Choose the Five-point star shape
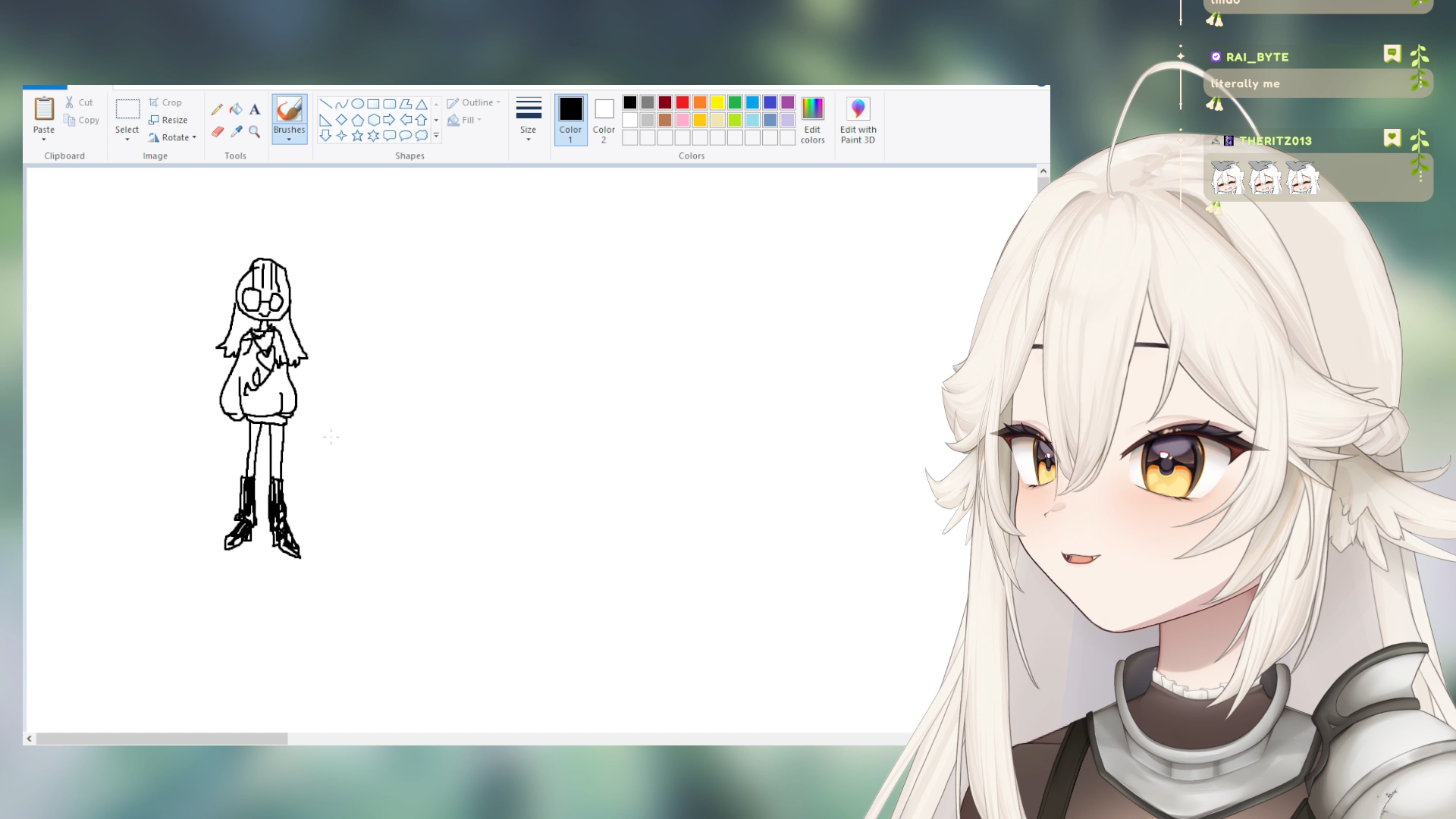1456x819 pixels. 357,136
